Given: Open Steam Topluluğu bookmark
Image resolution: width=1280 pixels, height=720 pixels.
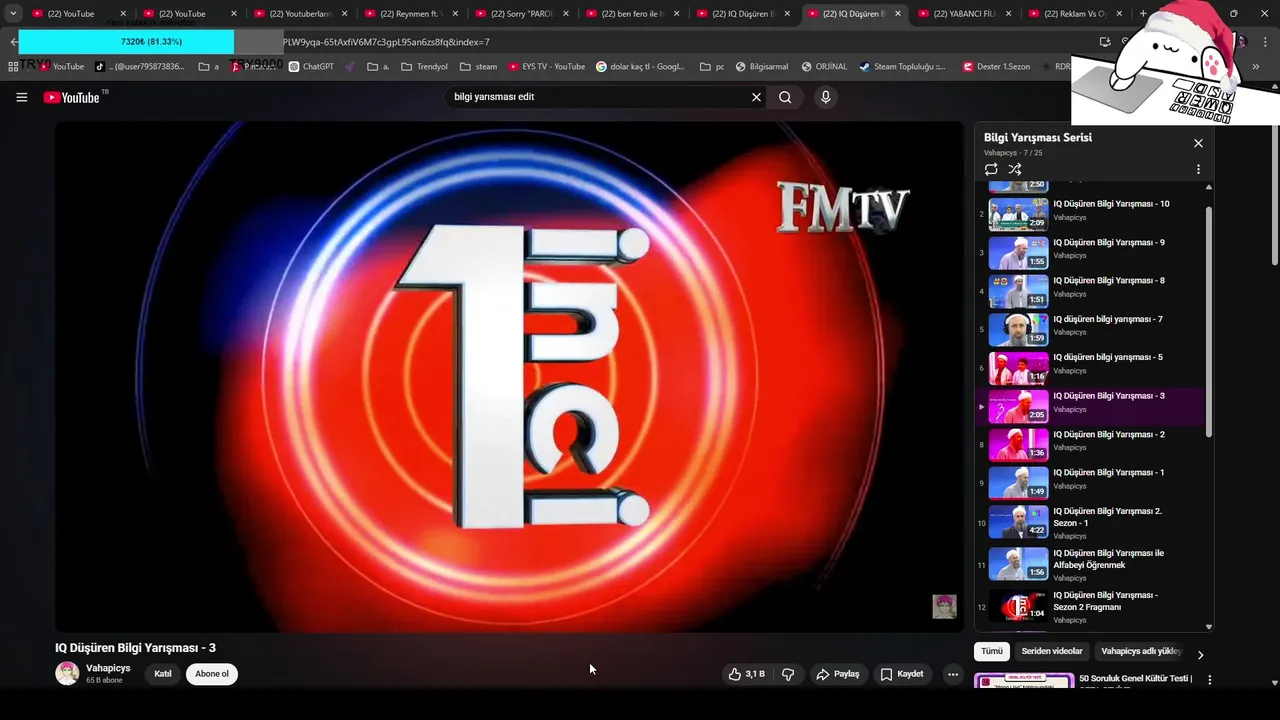Looking at the screenshot, I should (x=902, y=66).
